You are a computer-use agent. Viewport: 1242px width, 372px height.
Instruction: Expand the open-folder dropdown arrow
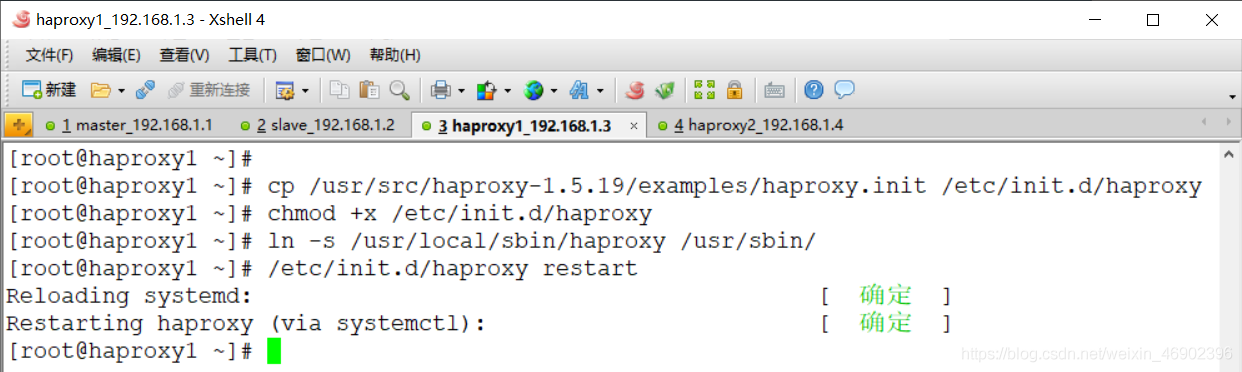click(122, 91)
